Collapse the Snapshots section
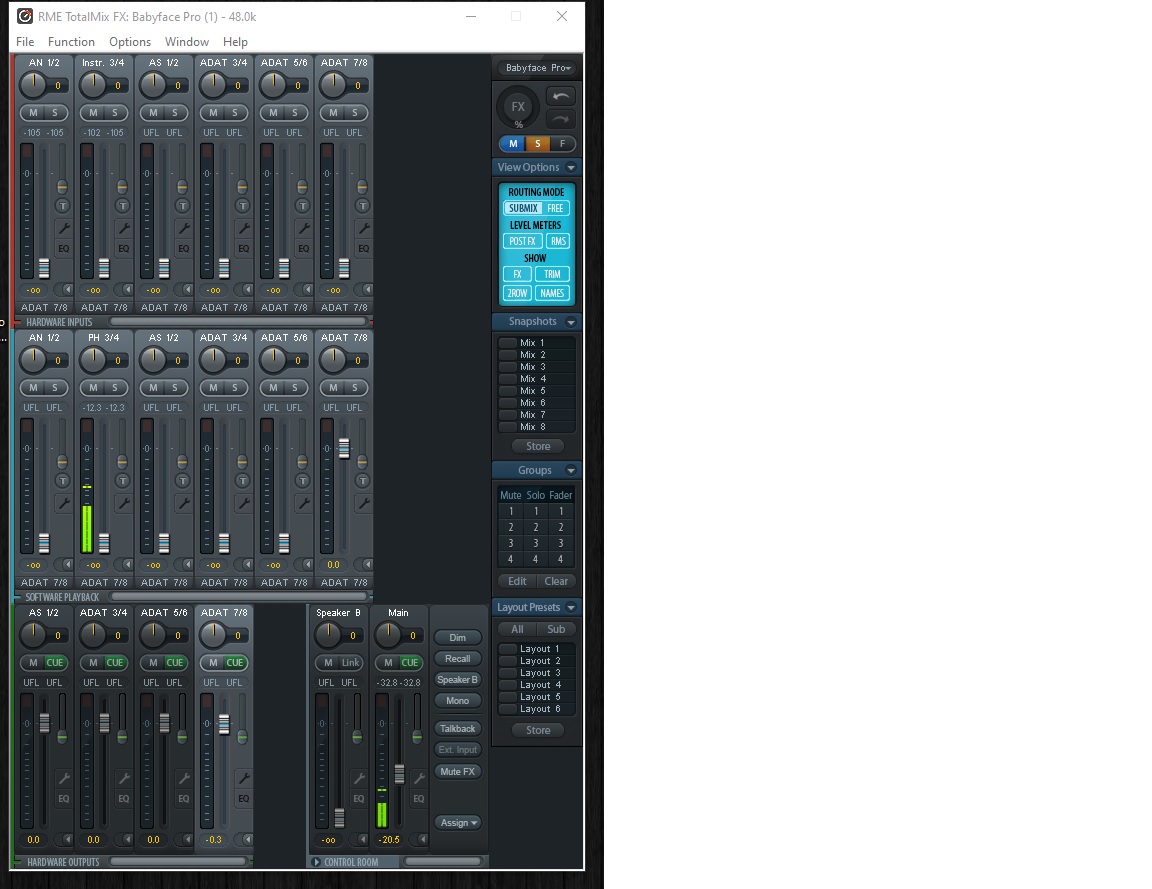This screenshot has height=889, width=1152. point(571,322)
